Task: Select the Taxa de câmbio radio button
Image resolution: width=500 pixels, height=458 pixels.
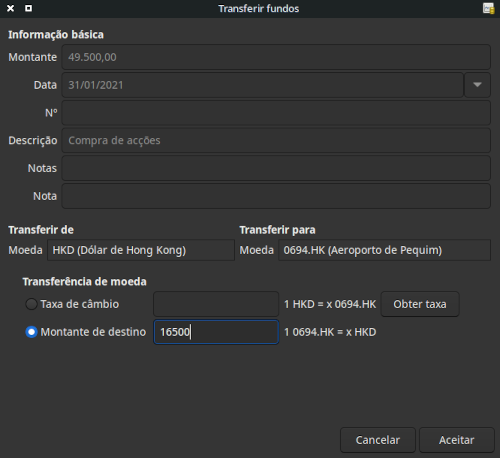Action: (31, 304)
